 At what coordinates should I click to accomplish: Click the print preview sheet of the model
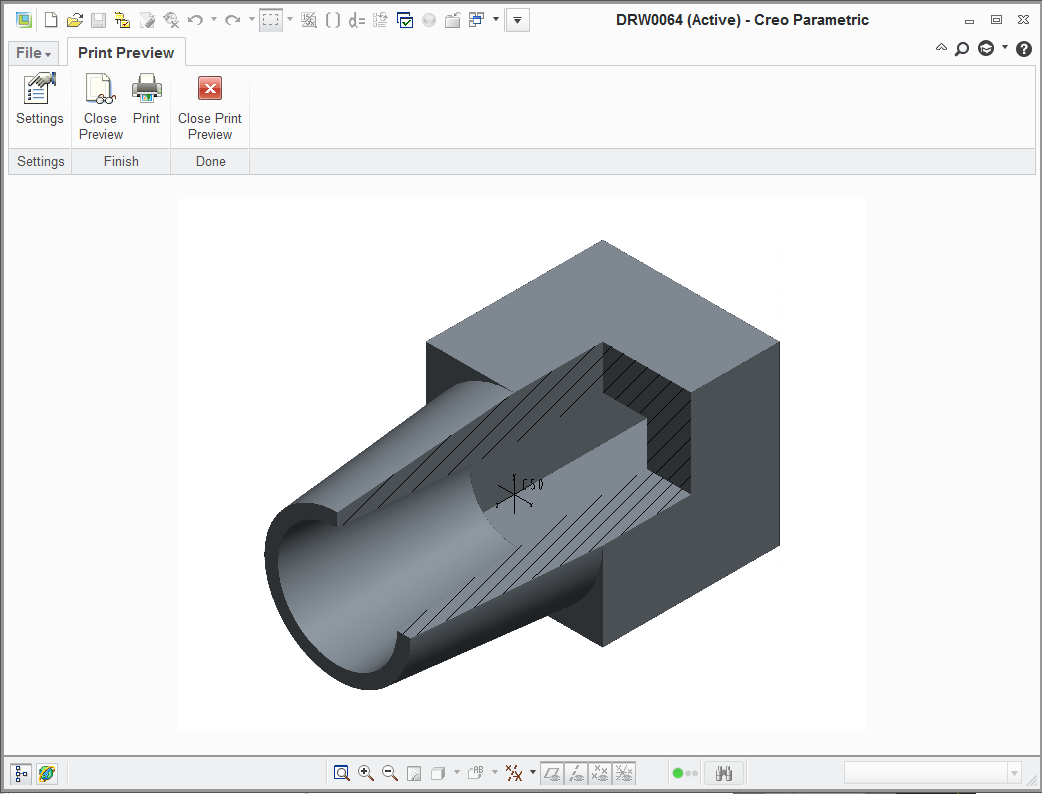click(522, 465)
